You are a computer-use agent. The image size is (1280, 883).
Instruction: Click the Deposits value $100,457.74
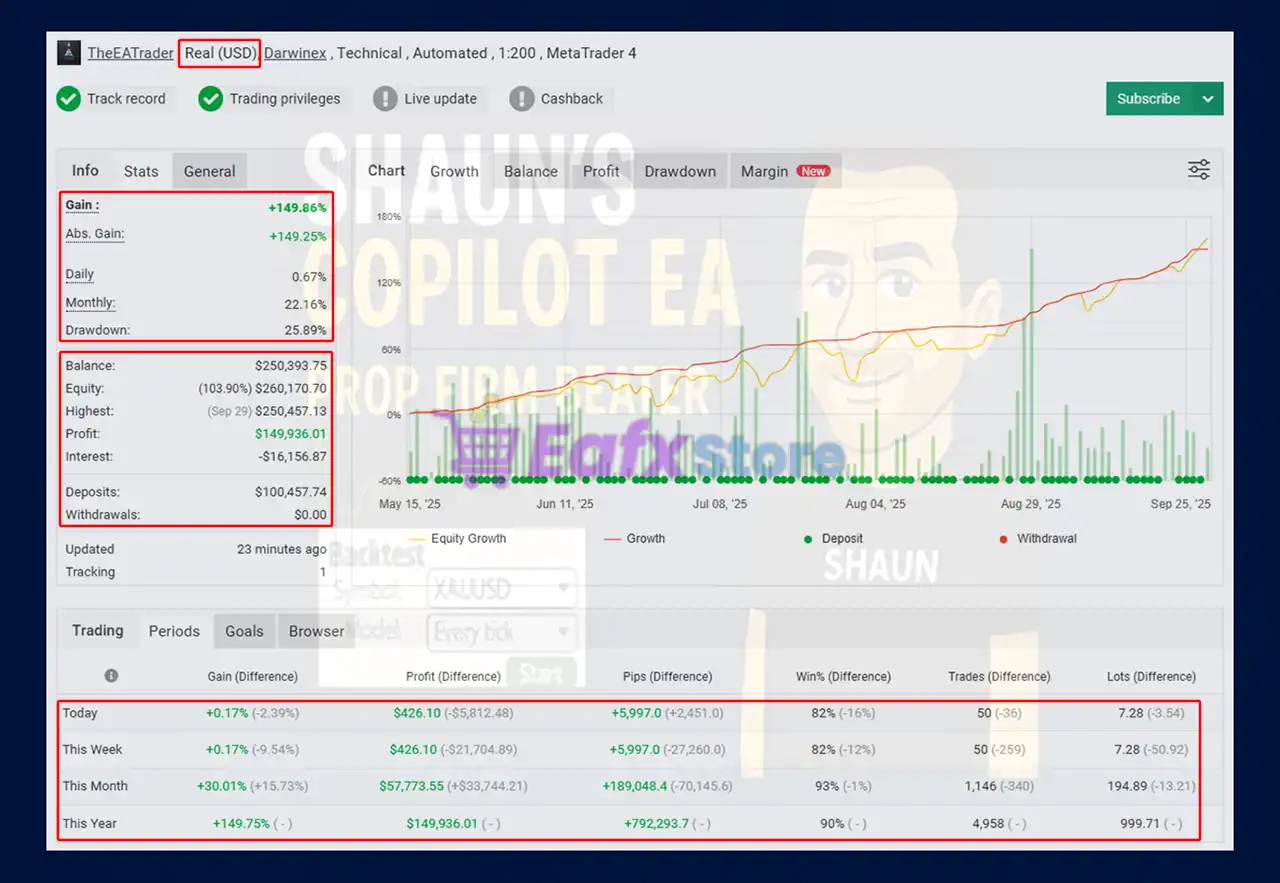tap(291, 492)
